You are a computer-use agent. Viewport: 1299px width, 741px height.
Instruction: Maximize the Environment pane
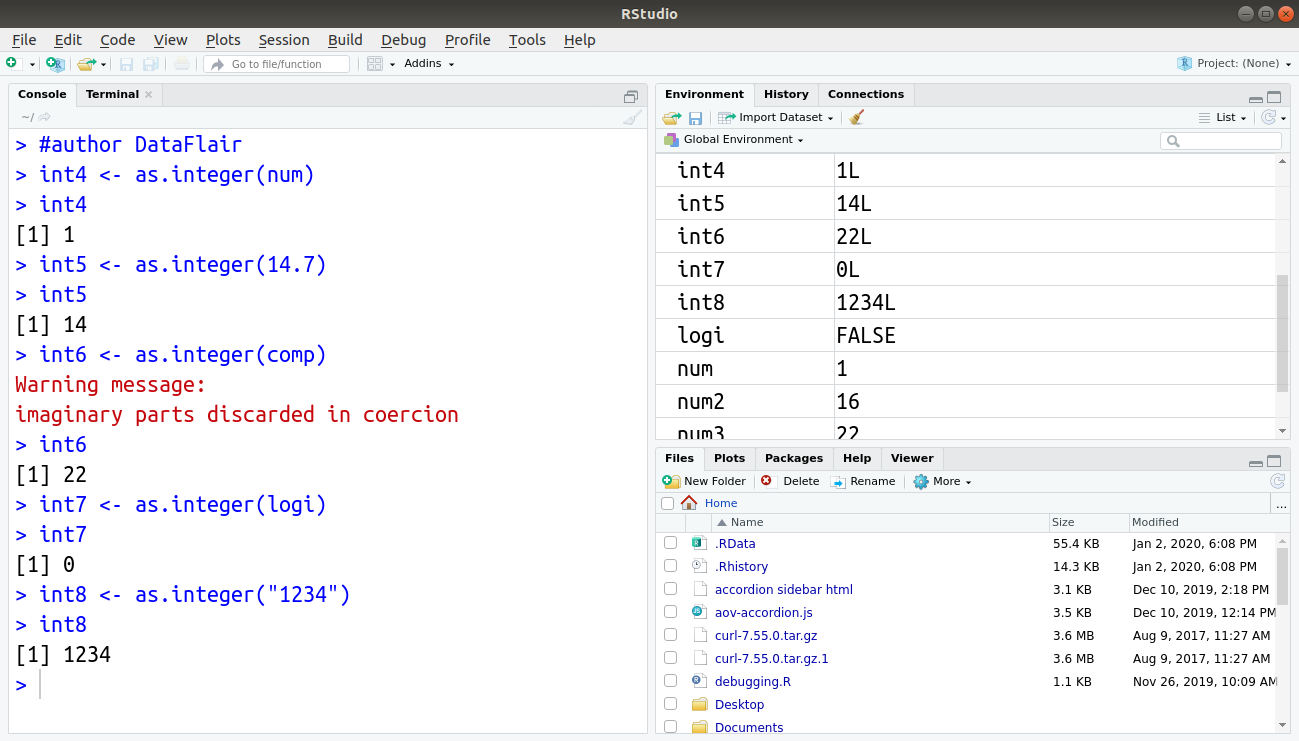click(1274, 97)
